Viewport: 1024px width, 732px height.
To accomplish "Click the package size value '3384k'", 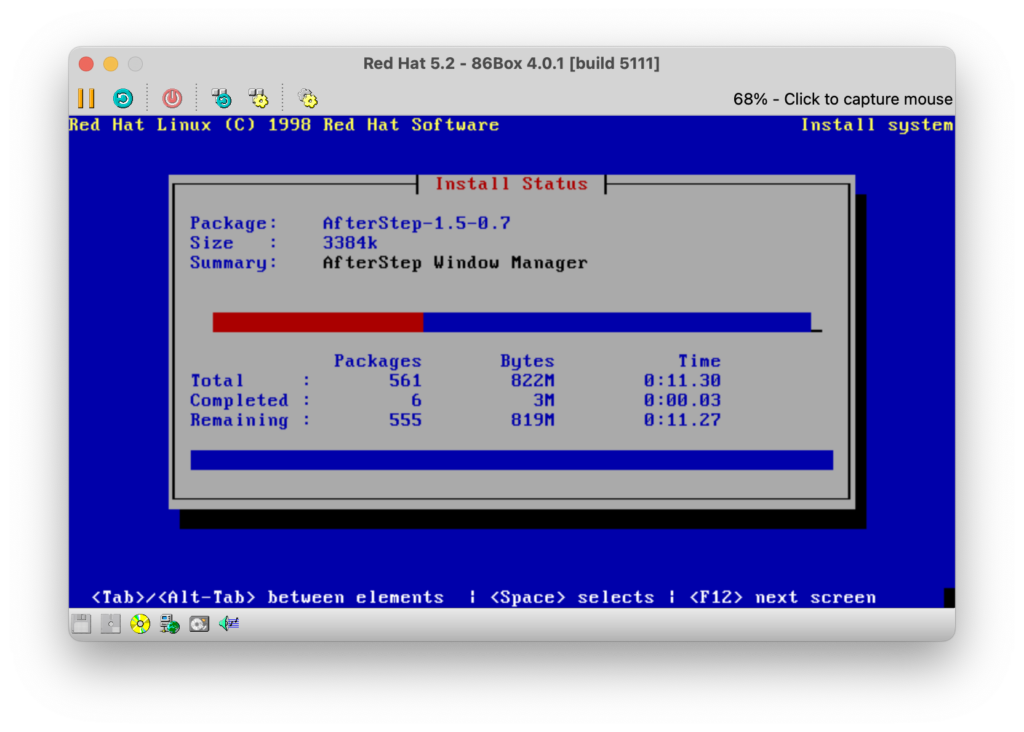I will point(350,243).
